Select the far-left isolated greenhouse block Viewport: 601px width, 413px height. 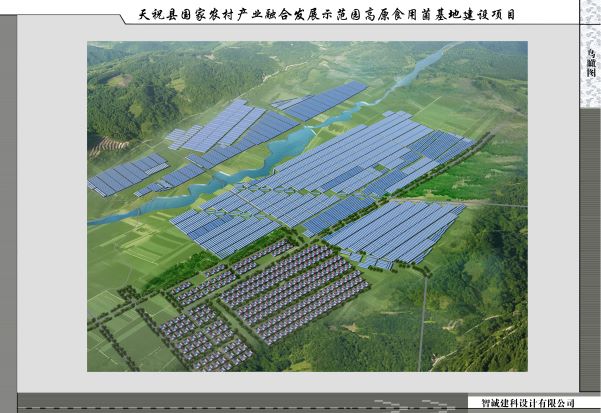coord(127,174)
